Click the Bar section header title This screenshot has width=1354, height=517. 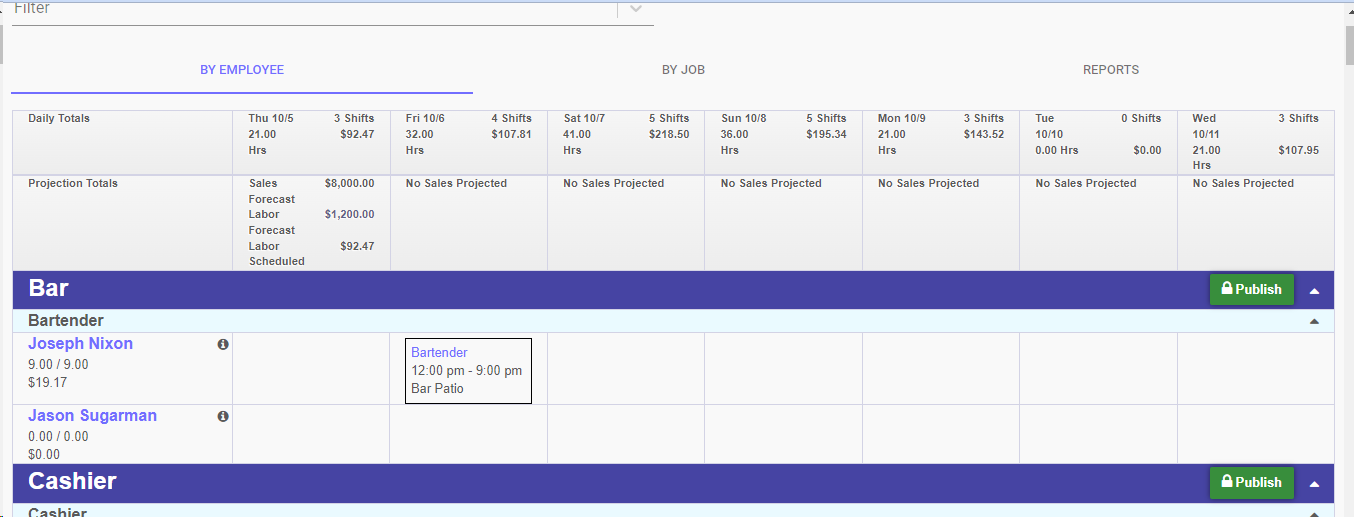click(x=48, y=288)
